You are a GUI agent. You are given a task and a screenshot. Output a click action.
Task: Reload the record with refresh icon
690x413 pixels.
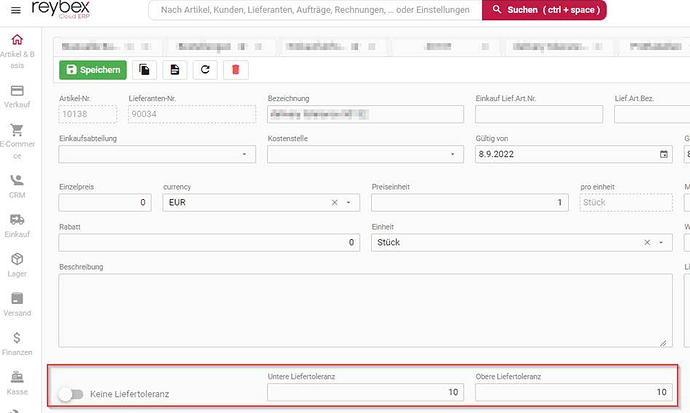(x=205, y=70)
